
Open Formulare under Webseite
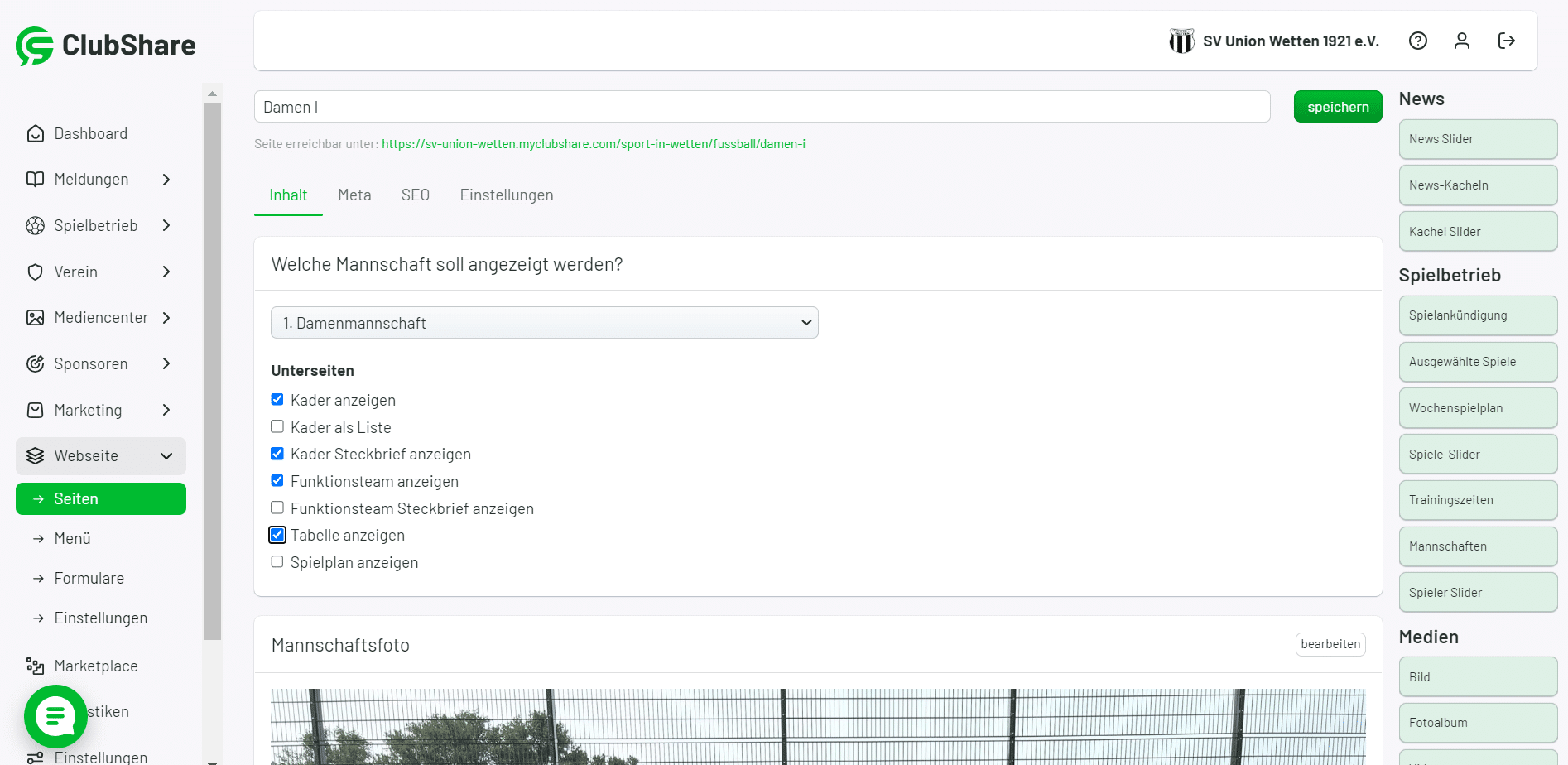(x=89, y=579)
